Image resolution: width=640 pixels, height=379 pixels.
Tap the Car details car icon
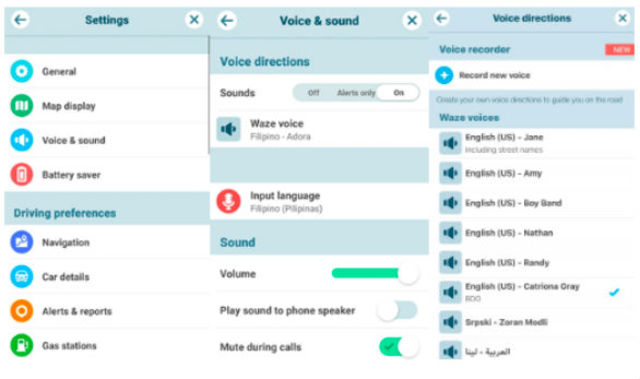(22, 277)
